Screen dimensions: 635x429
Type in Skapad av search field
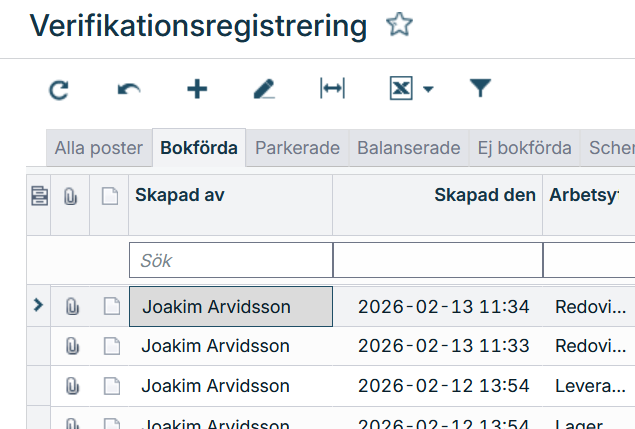(x=230, y=260)
